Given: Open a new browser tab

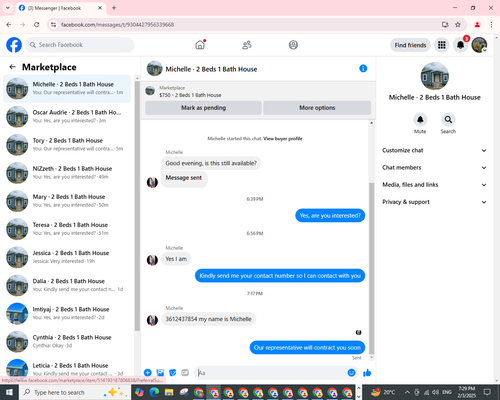Looking at the screenshot, I should (114, 8).
